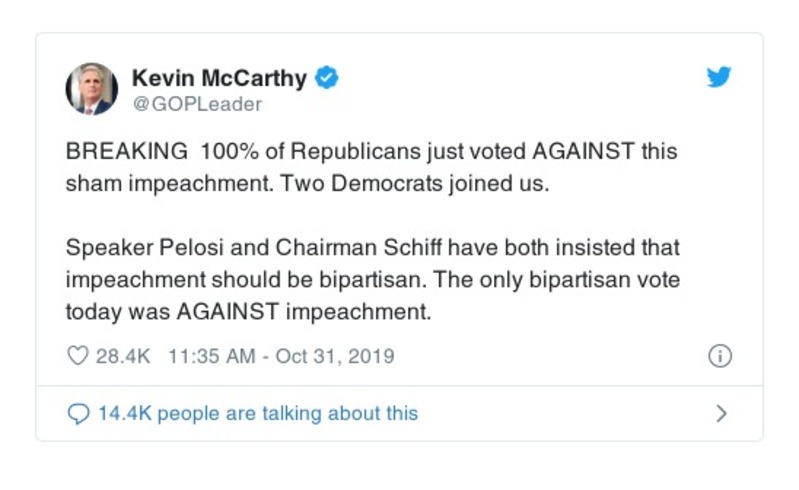This screenshot has height=490, width=799.
Task: Click "today was AGAINST impeachment" closing line
Action: tap(248, 311)
